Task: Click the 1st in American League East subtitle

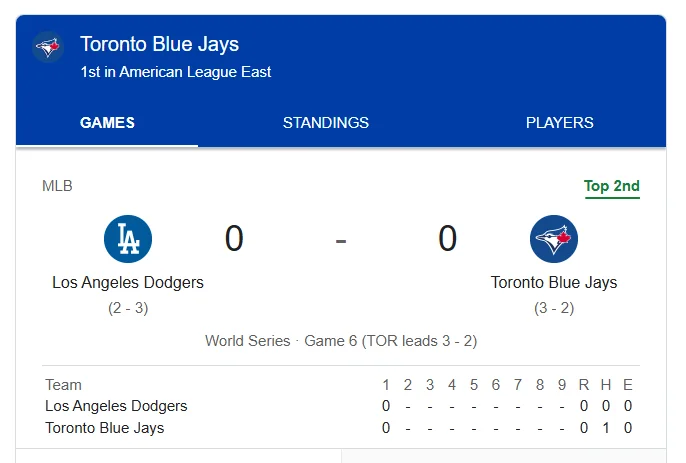Action: (176, 72)
